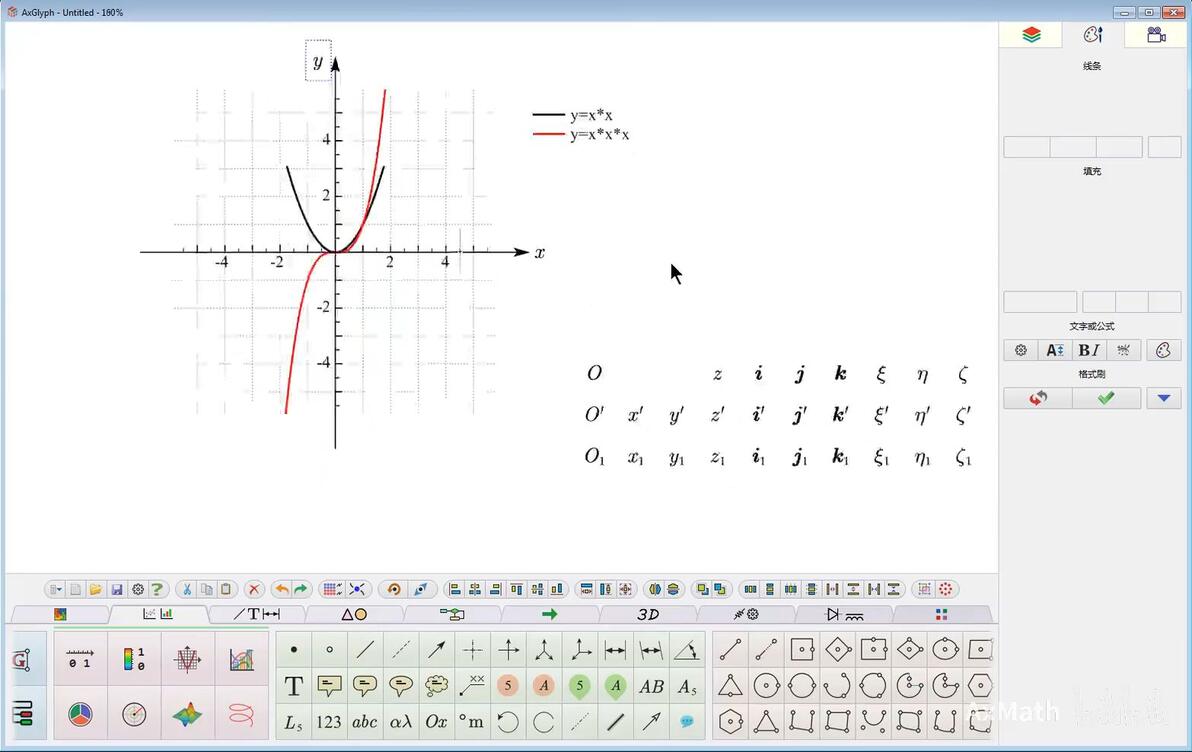Insert a 2D function plot
The height and width of the screenshot is (752, 1192).
[x=187, y=658]
